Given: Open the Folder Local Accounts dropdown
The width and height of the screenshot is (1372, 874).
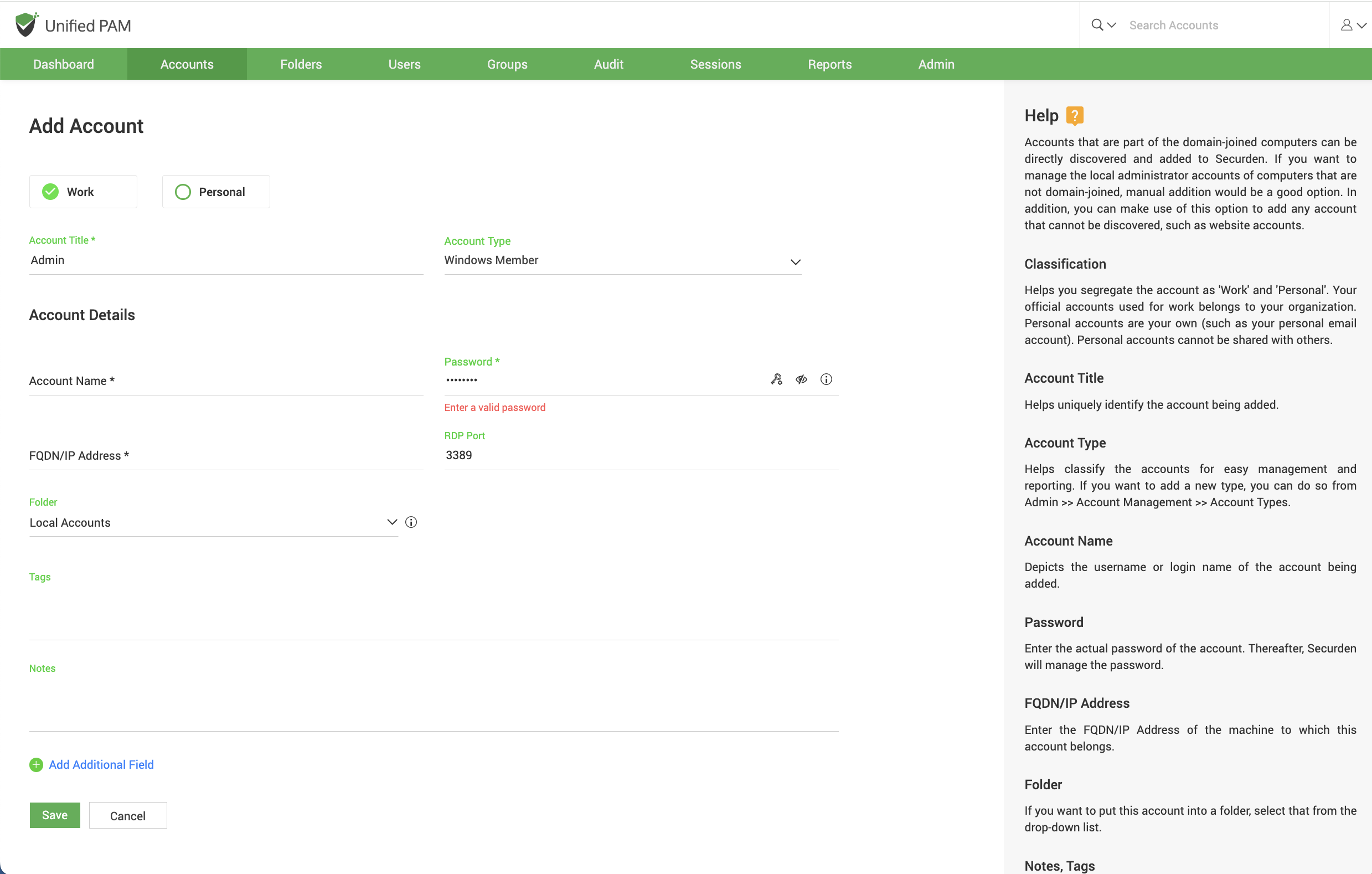Looking at the screenshot, I should [391, 522].
